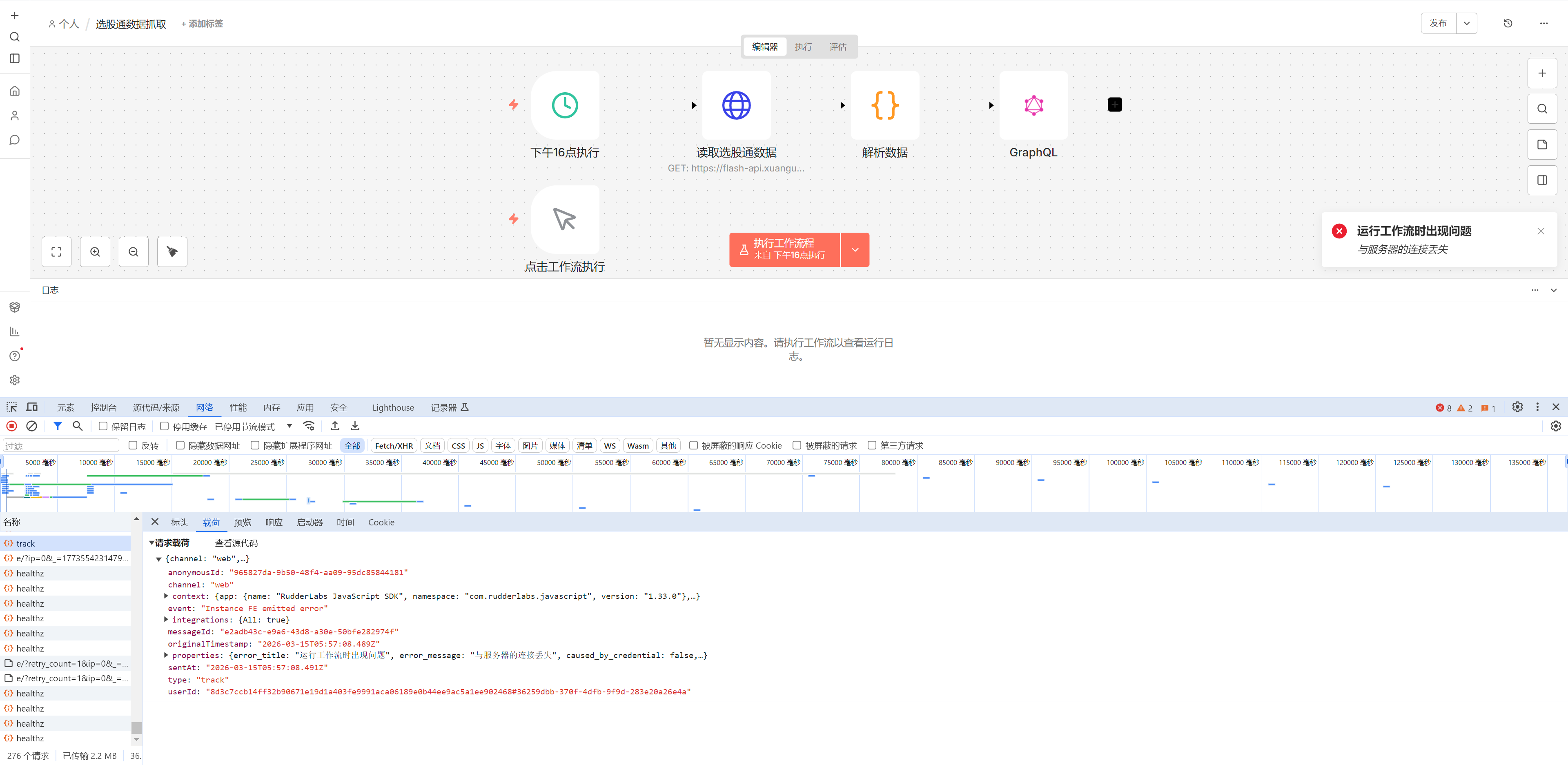
Task: Expand the properties object in payload
Action: [166, 655]
